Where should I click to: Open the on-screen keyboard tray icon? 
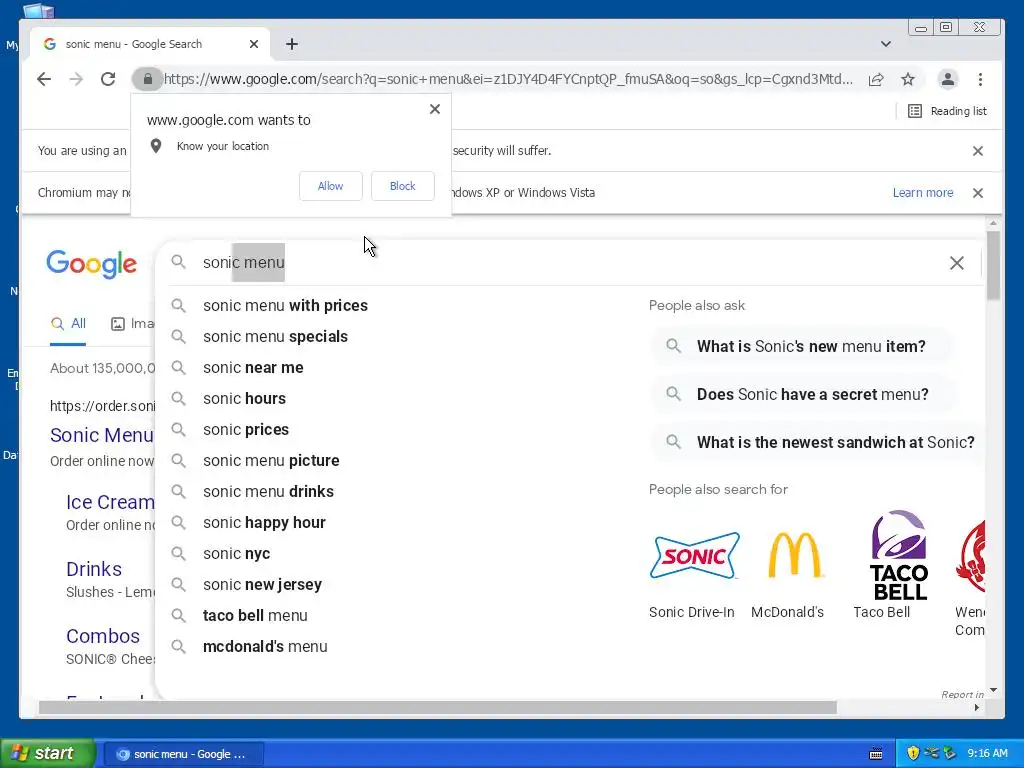pos(876,754)
